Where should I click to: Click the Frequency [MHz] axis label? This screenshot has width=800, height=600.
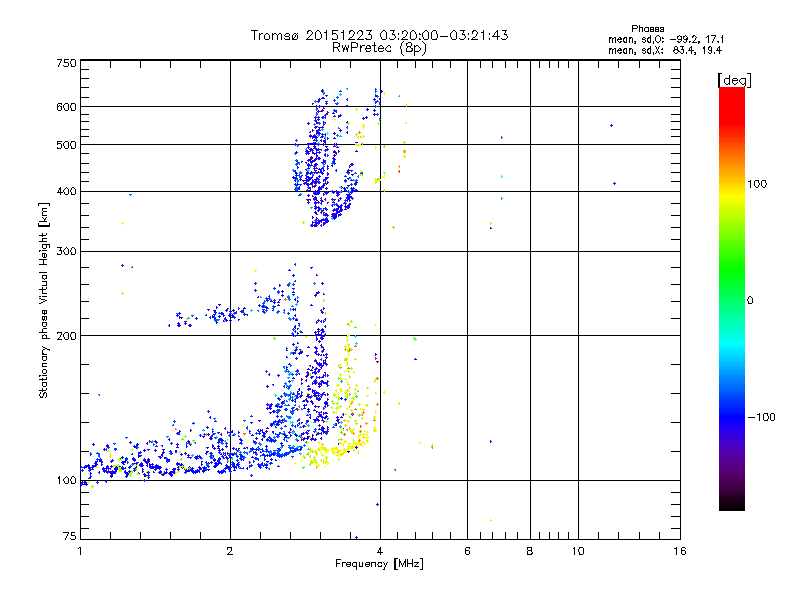pos(379,565)
